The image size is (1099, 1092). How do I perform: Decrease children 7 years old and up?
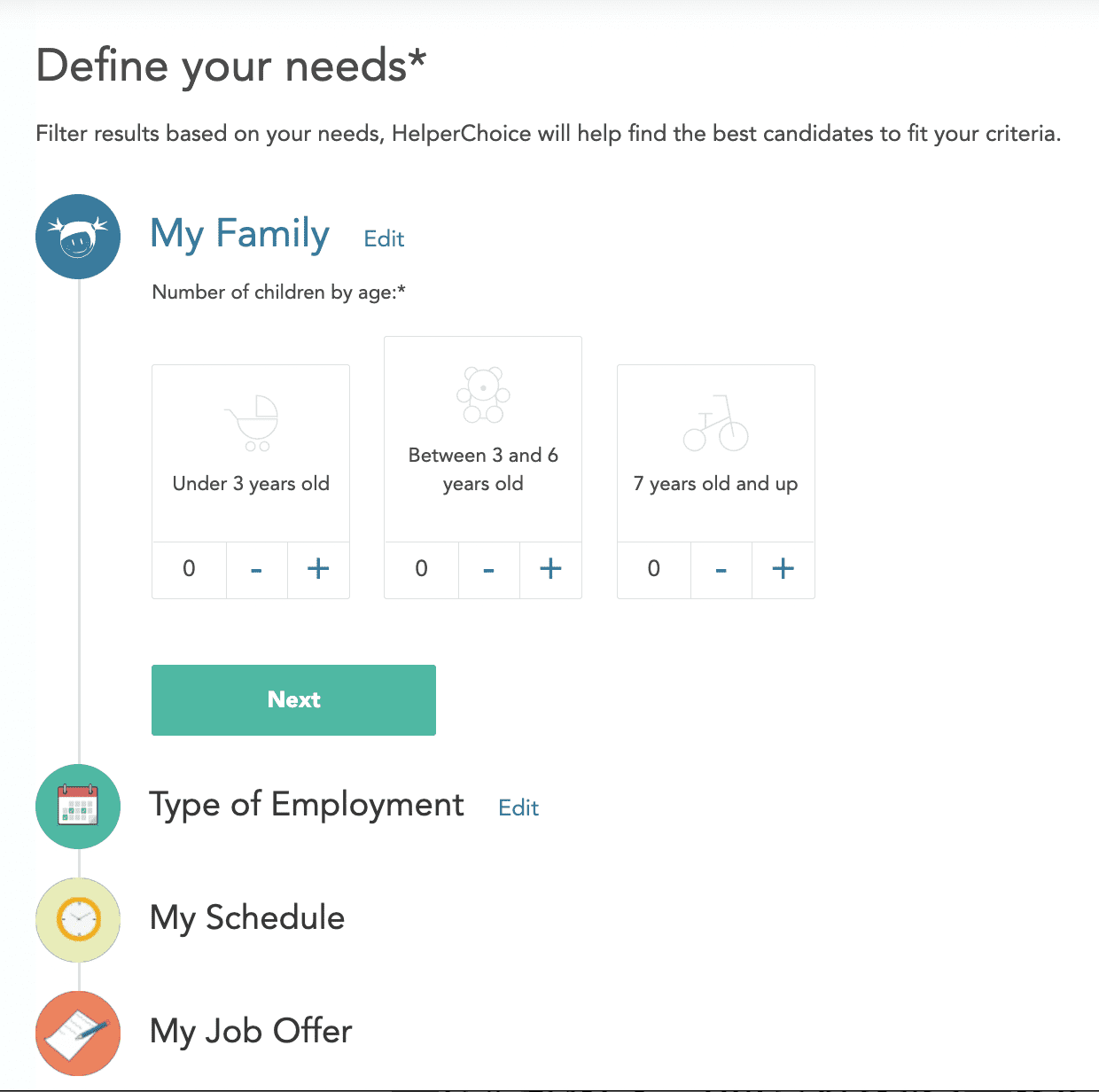point(721,569)
